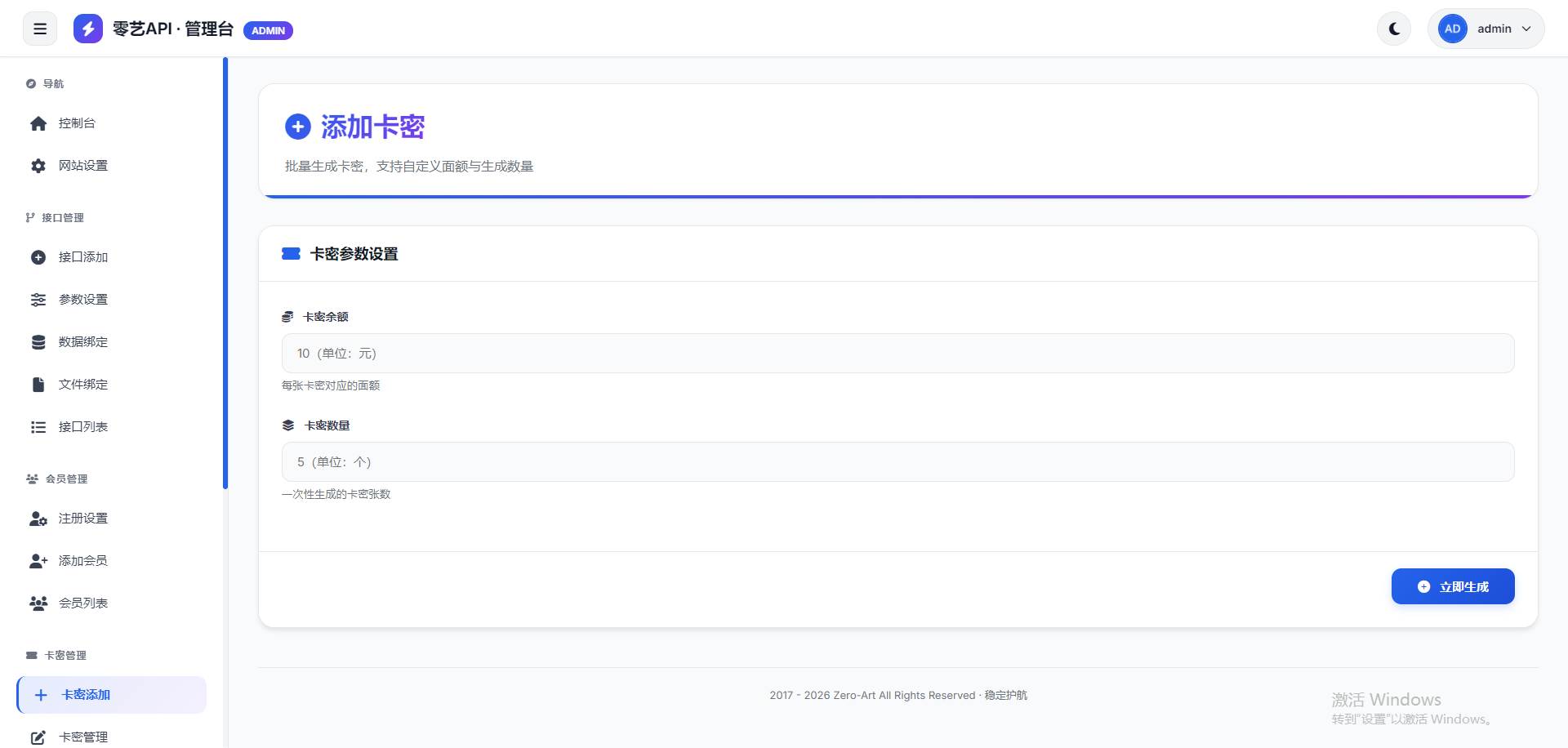Click the 添加会员 user-plus icon

tap(38, 561)
